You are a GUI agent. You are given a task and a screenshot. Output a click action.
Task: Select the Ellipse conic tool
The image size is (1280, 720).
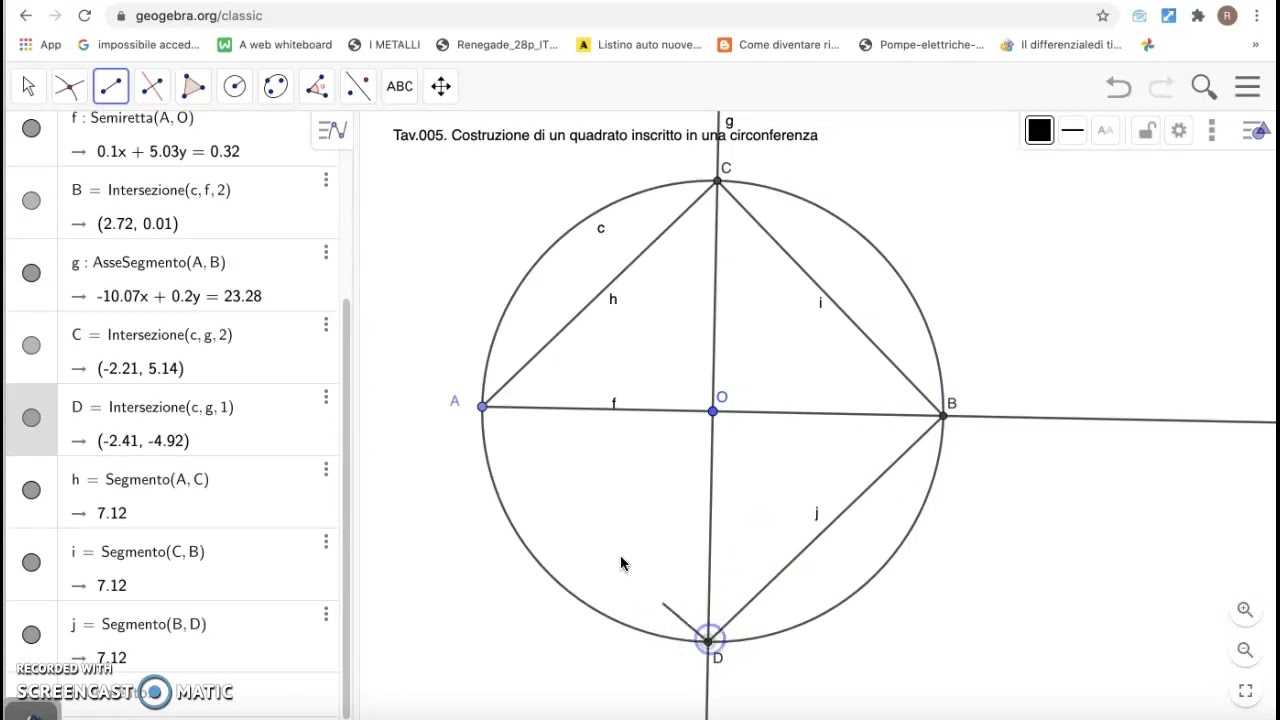pos(276,86)
